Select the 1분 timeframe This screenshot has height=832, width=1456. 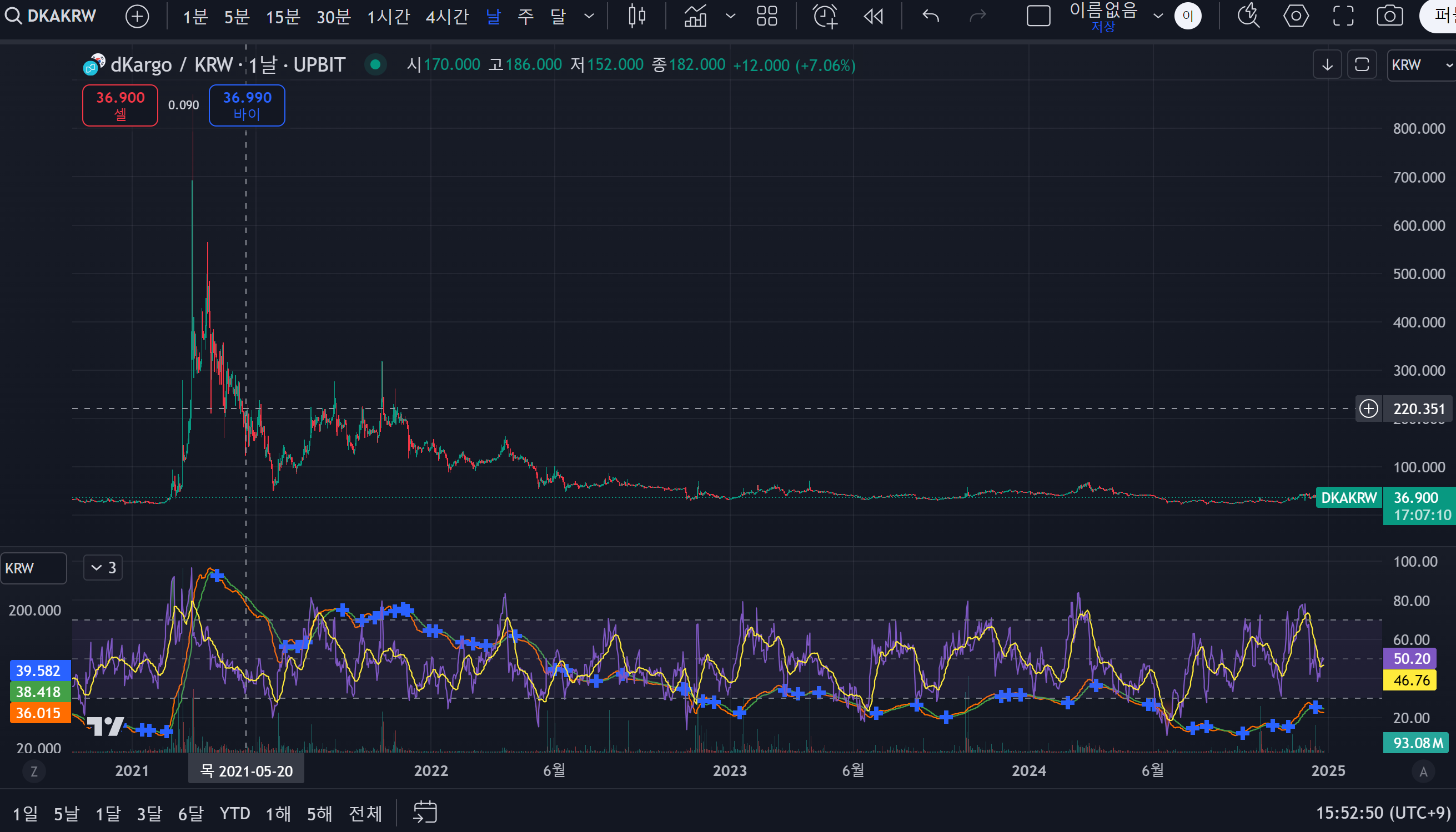tap(195, 16)
